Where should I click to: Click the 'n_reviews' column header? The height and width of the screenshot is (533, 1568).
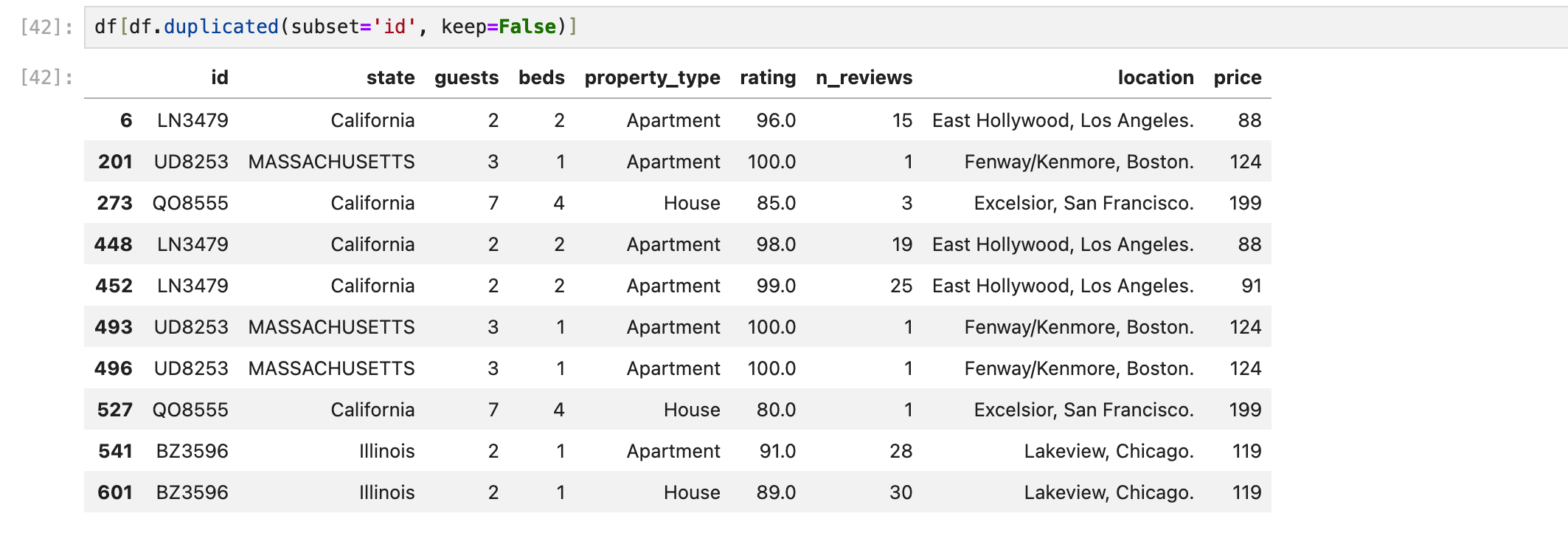864,78
